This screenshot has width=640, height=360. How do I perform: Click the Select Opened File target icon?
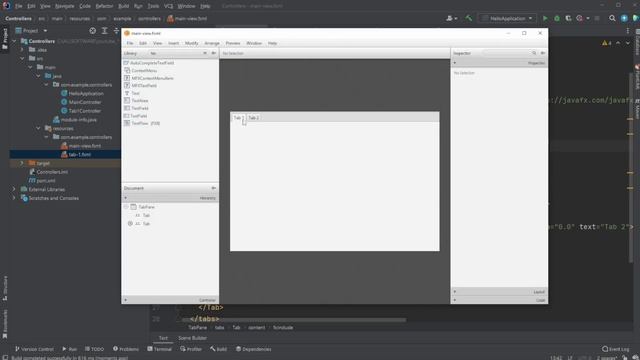pyautogui.click(x=93, y=31)
